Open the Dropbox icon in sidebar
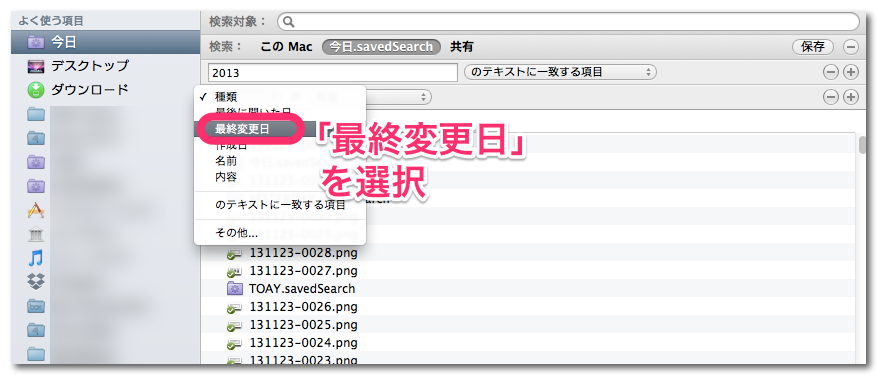The height and width of the screenshot is (375, 877). (36, 282)
